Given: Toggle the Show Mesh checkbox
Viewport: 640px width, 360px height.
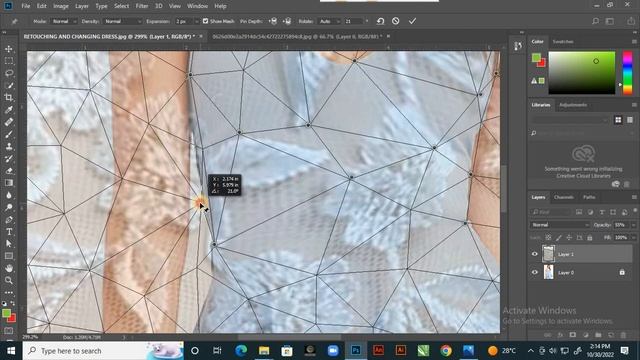Looking at the screenshot, I should 205,21.
